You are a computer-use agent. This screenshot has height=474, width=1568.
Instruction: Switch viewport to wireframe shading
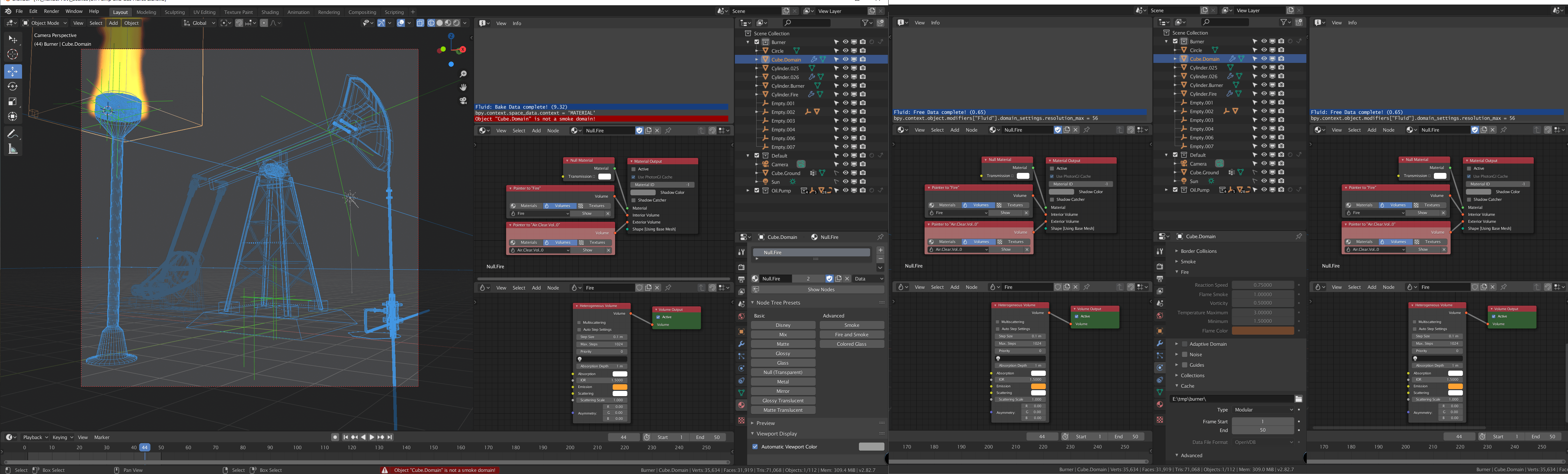(x=431, y=23)
